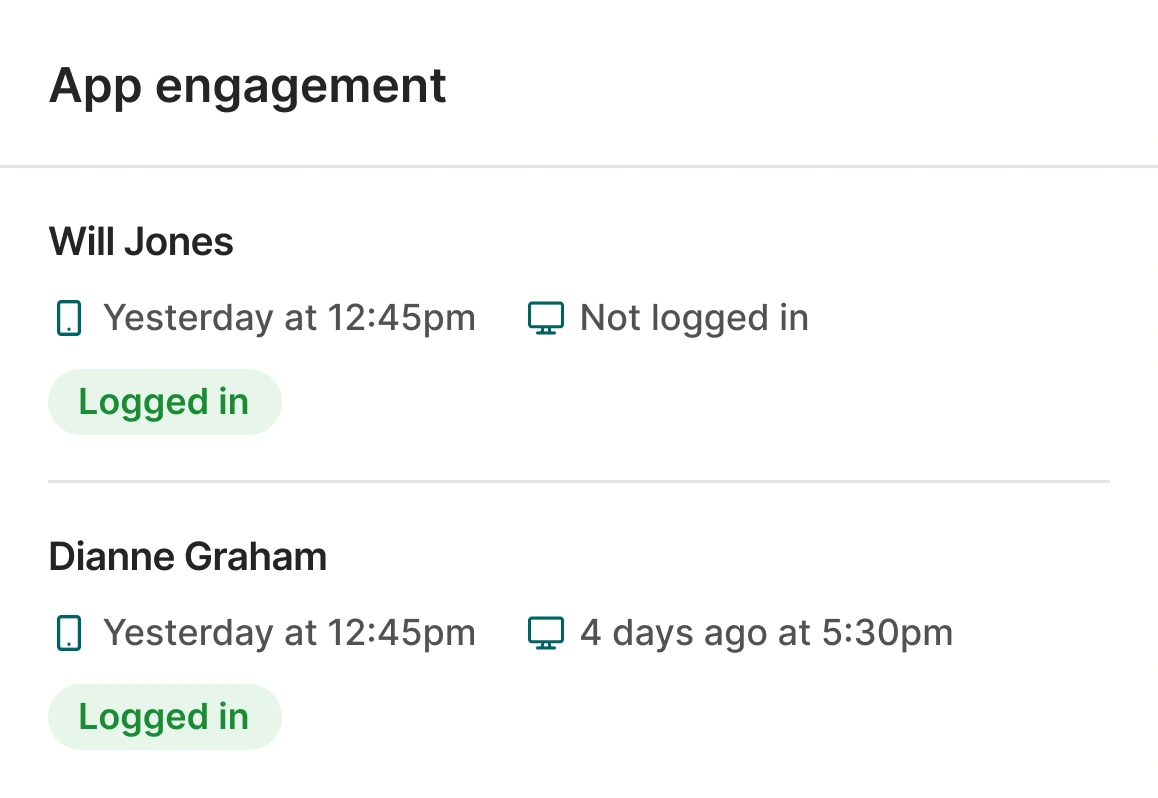Open the Dianne Graham name link
This screenshot has height=798, width=1158.
[x=188, y=557]
